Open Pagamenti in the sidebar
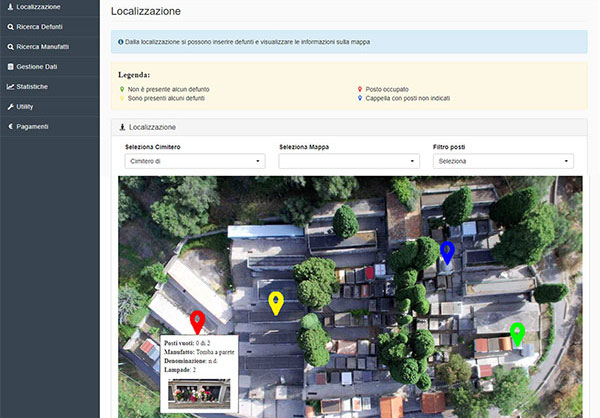The width and height of the screenshot is (600, 418). pyautogui.click(x=50, y=126)
